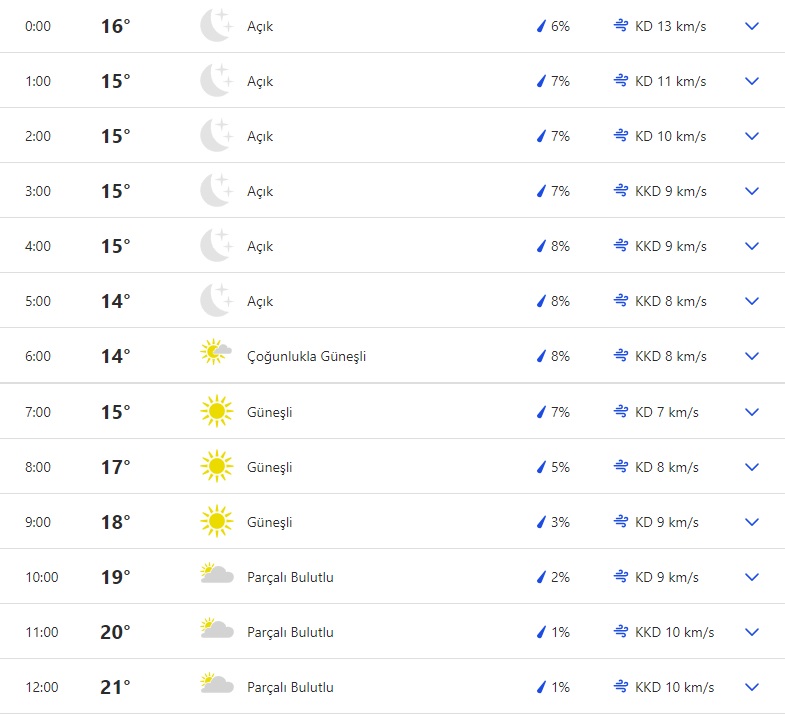The height and width of the screenshot is (715, 785).
Task: Click the 21° temperature at 12:00
Action: [x=115, y=687]
